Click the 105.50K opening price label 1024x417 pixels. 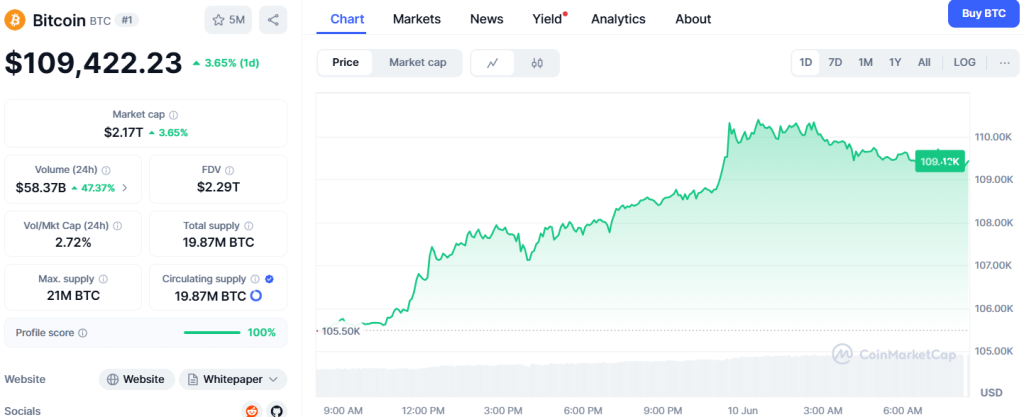[341, 331]
